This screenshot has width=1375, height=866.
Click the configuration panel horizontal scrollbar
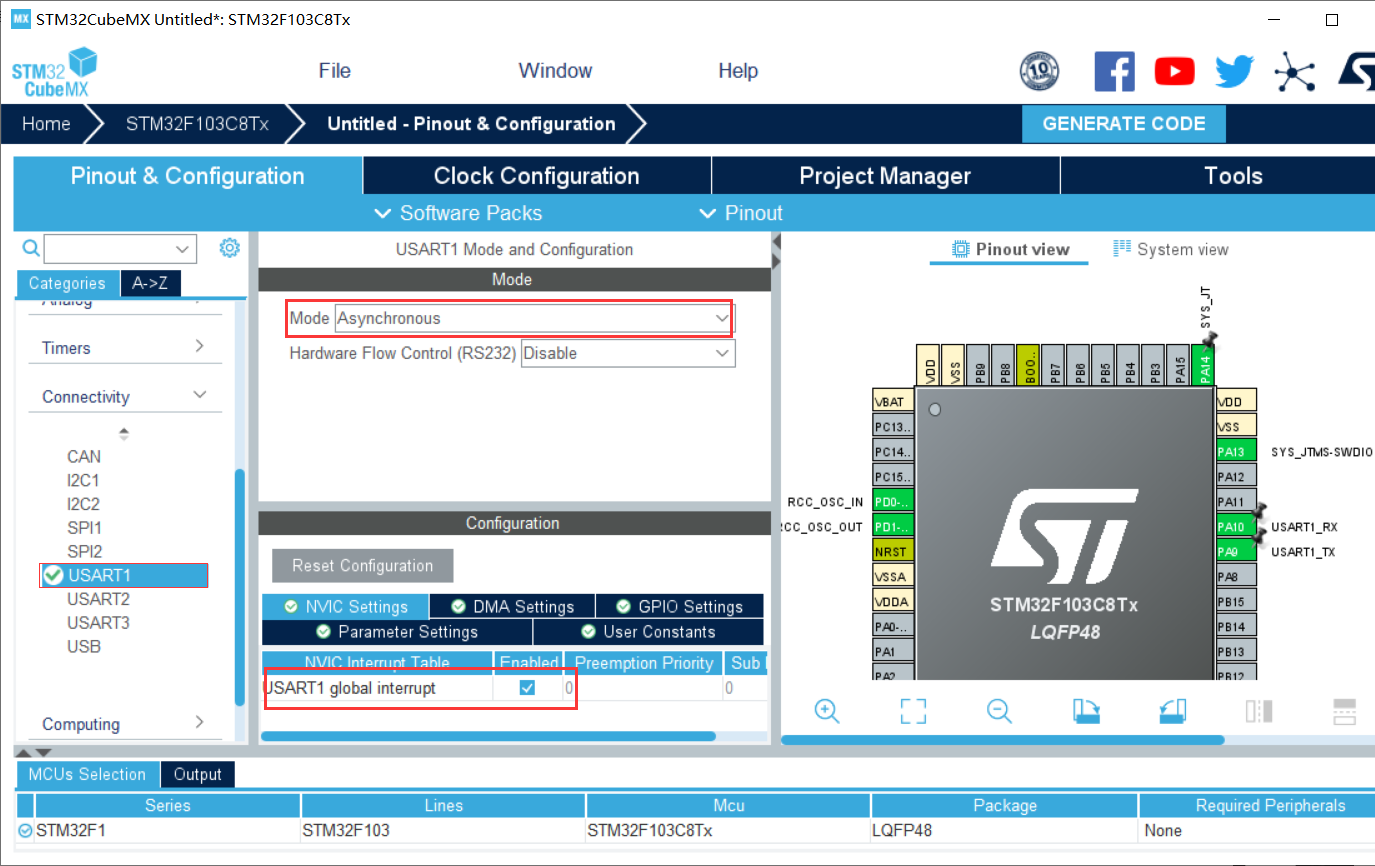[x=488, y=736]
